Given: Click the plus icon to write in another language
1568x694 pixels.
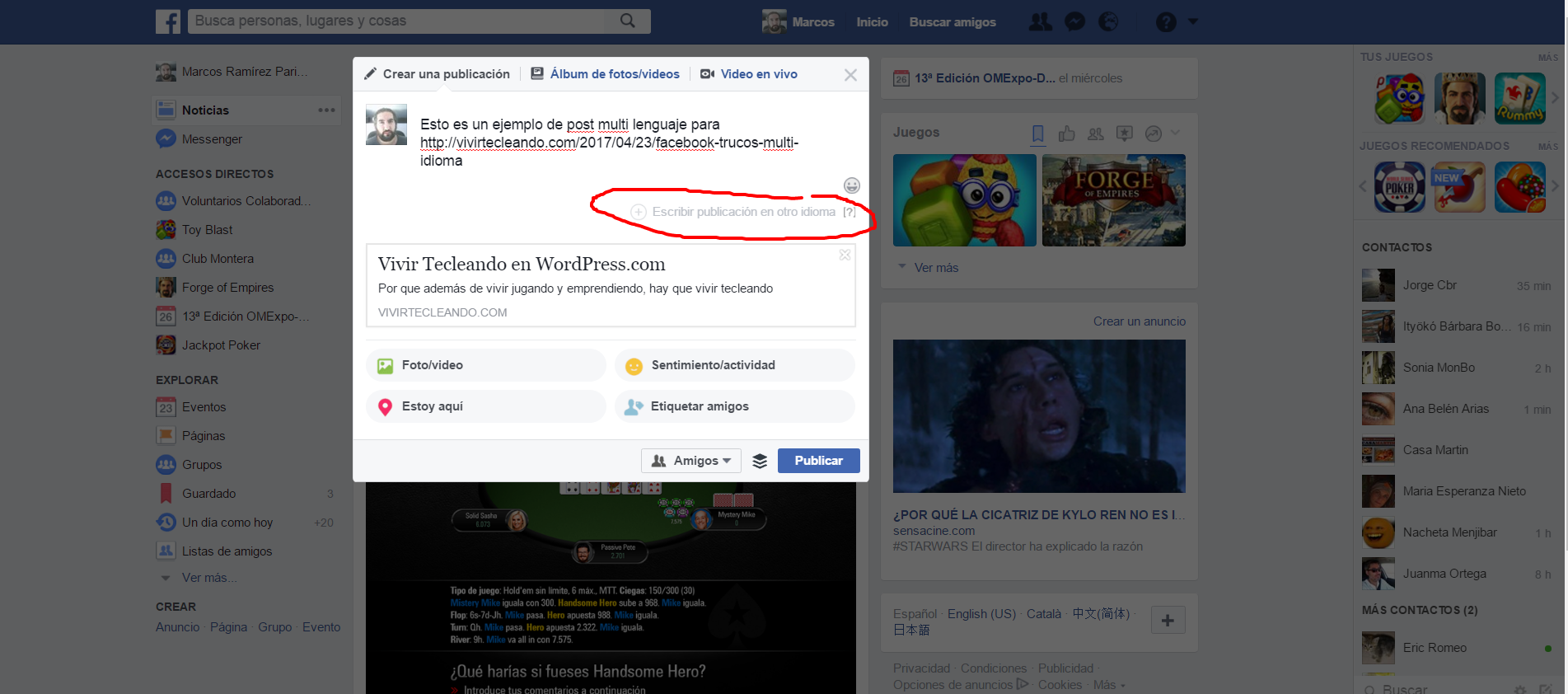Looking at the screenshot, I should 638,212.
